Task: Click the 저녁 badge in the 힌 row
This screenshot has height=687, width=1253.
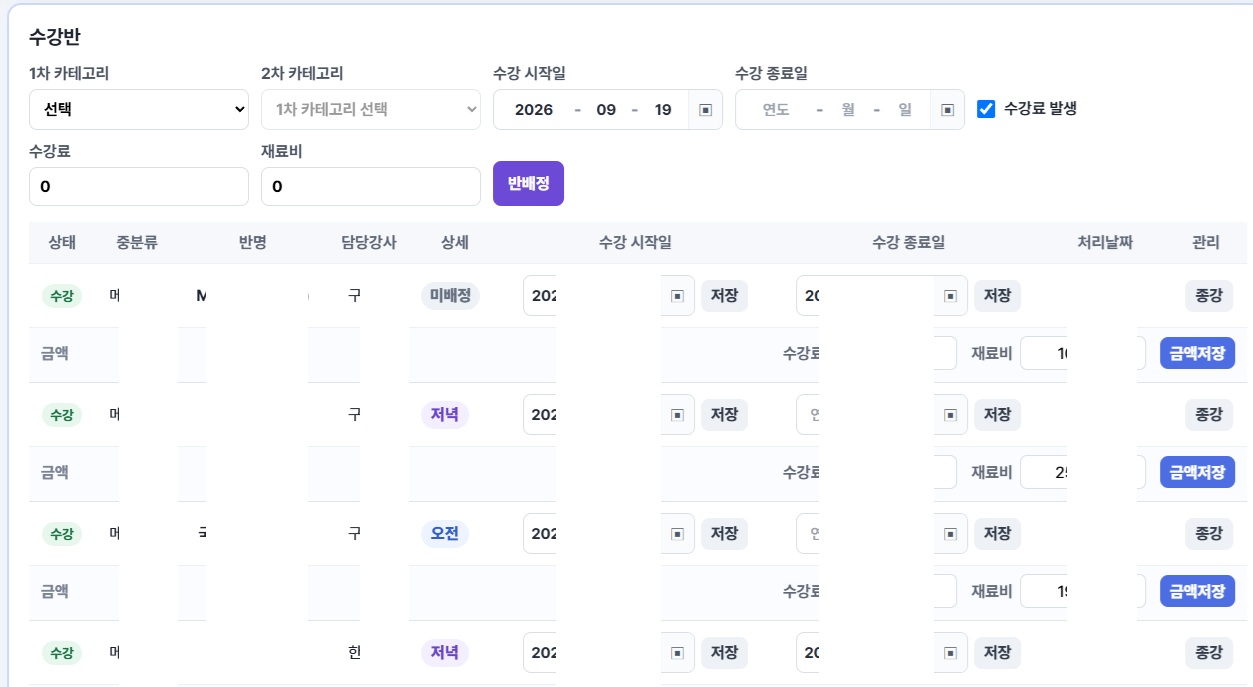Action: point(444,653)
